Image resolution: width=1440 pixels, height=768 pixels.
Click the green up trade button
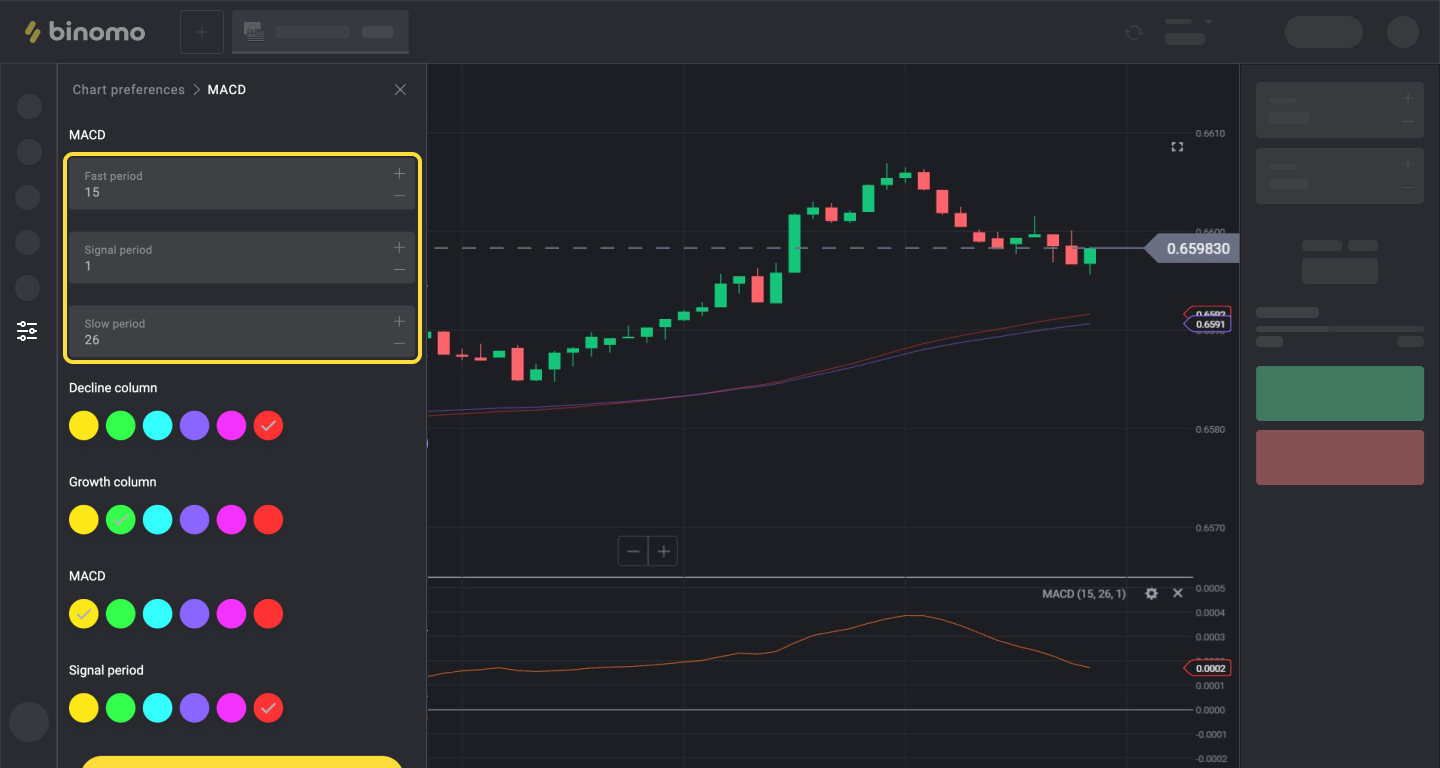[x=1340, y=393]
